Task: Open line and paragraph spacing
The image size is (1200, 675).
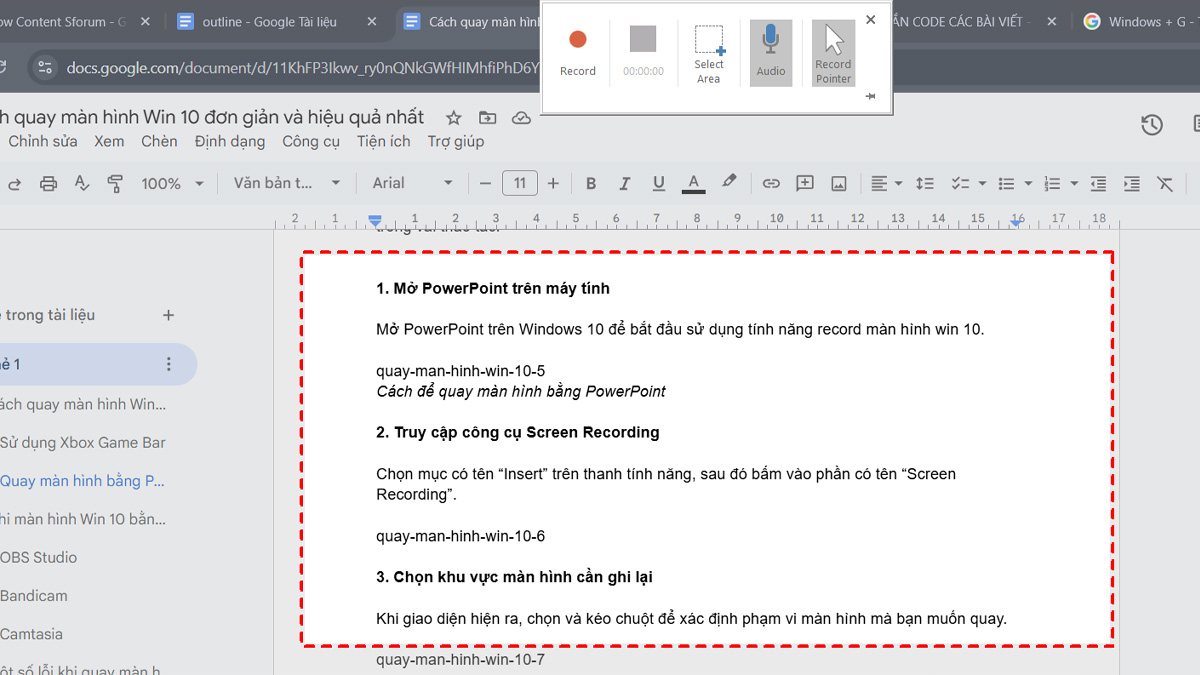Action: 925,183
